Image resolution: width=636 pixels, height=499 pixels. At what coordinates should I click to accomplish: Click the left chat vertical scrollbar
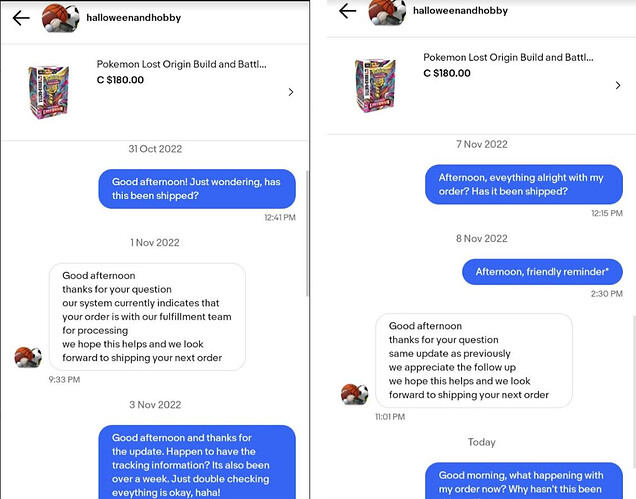click(x=307, y=233)
